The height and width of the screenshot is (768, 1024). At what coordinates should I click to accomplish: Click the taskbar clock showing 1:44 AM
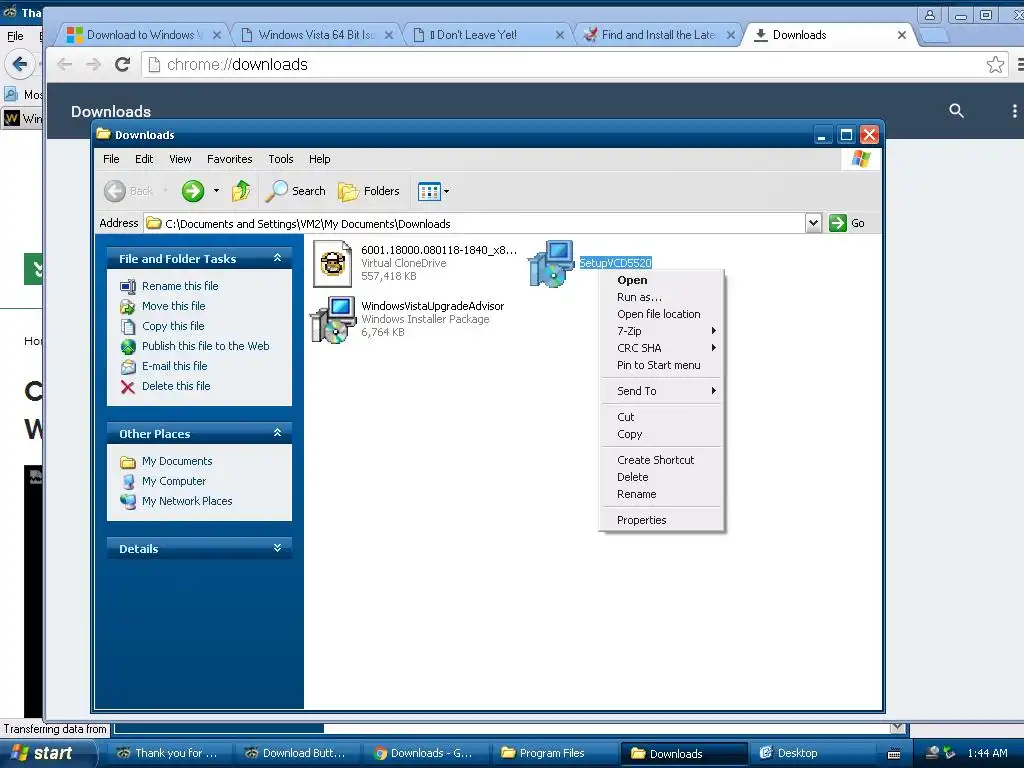pyautogui.click(x=987, y=753)
